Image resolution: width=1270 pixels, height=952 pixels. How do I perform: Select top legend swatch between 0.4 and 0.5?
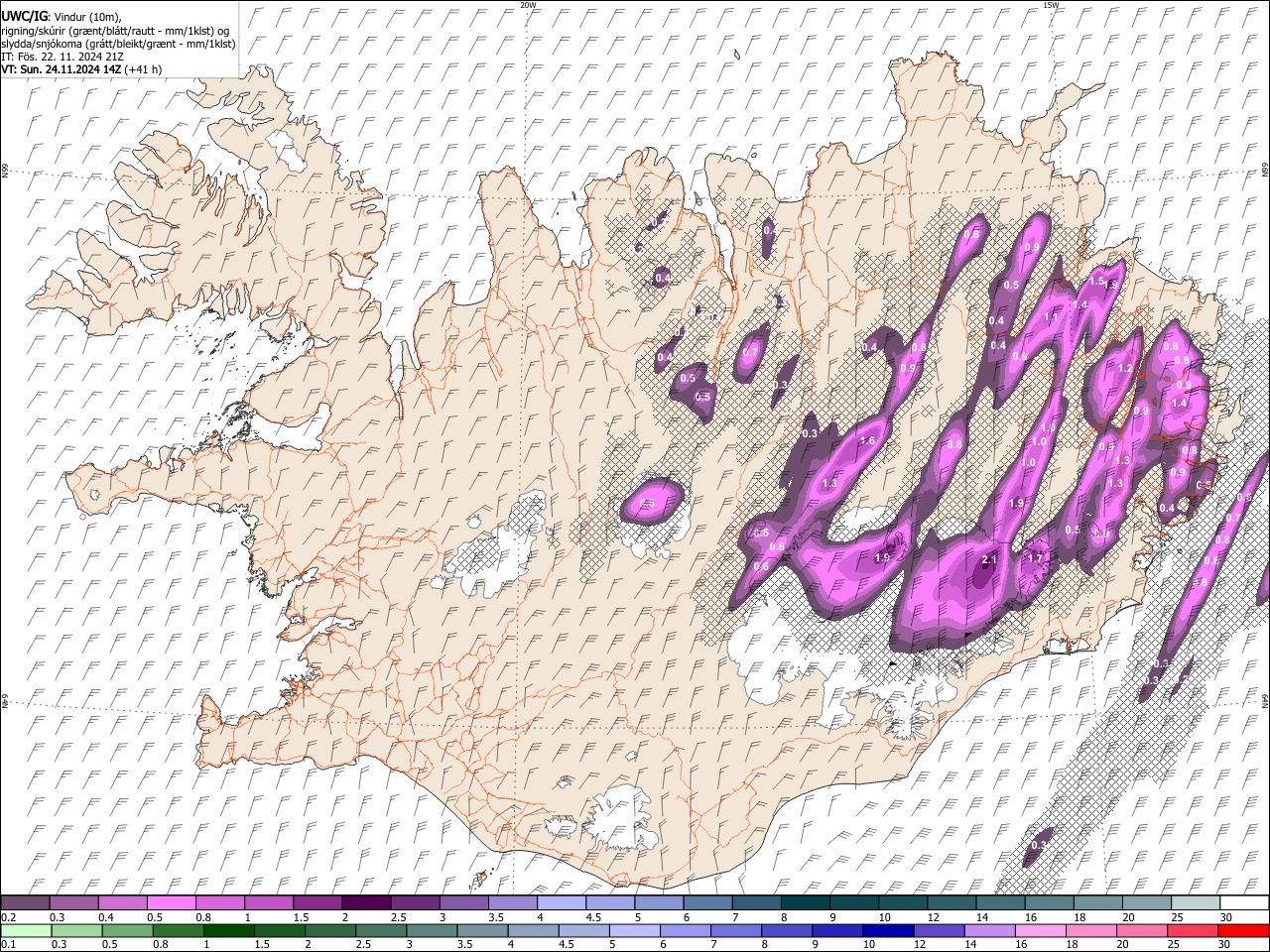(122, 903)
